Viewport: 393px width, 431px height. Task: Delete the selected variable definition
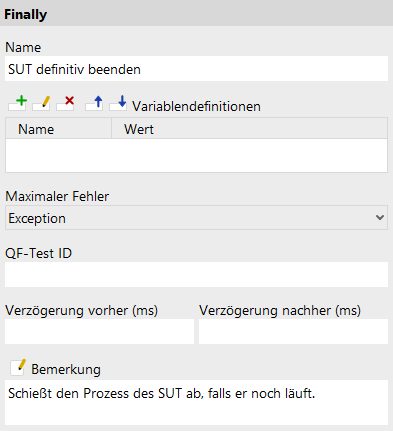(65, 103)
